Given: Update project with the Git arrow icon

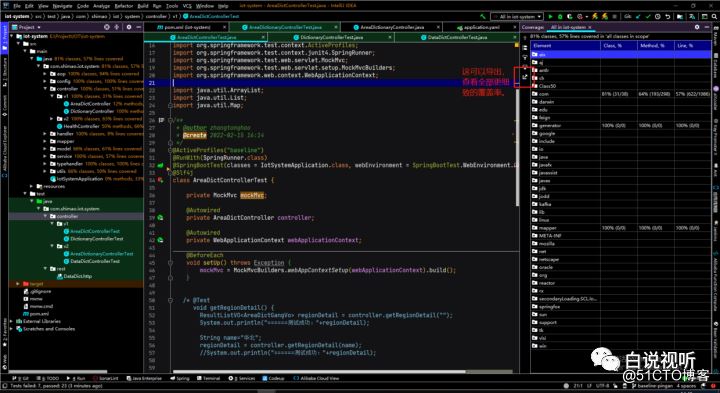Looking at the screenshot, I should tap(638, 17).
